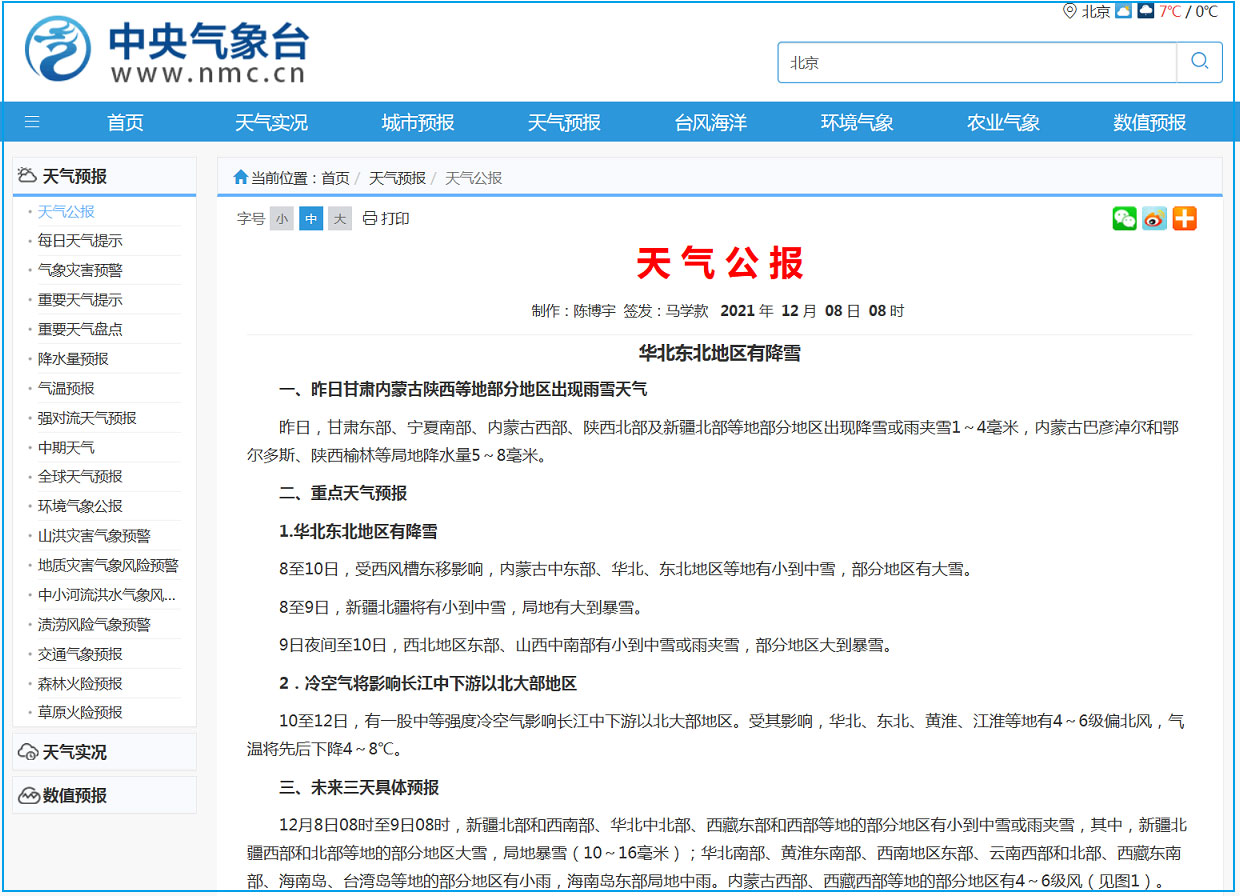Click the location pin near 北京
Viewport: 1240px width, 896px height.
[x=1070, y=11]
